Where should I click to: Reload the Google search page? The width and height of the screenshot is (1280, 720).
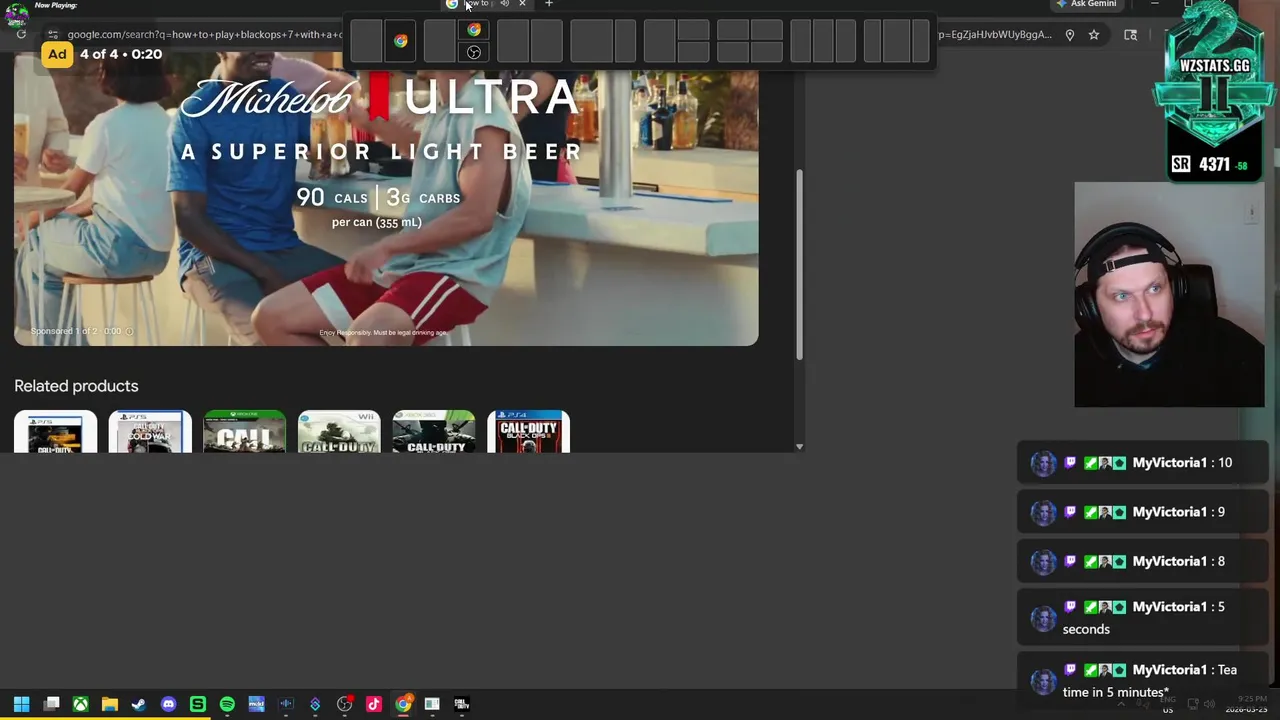pyautogui.click(x=21, y=34)
